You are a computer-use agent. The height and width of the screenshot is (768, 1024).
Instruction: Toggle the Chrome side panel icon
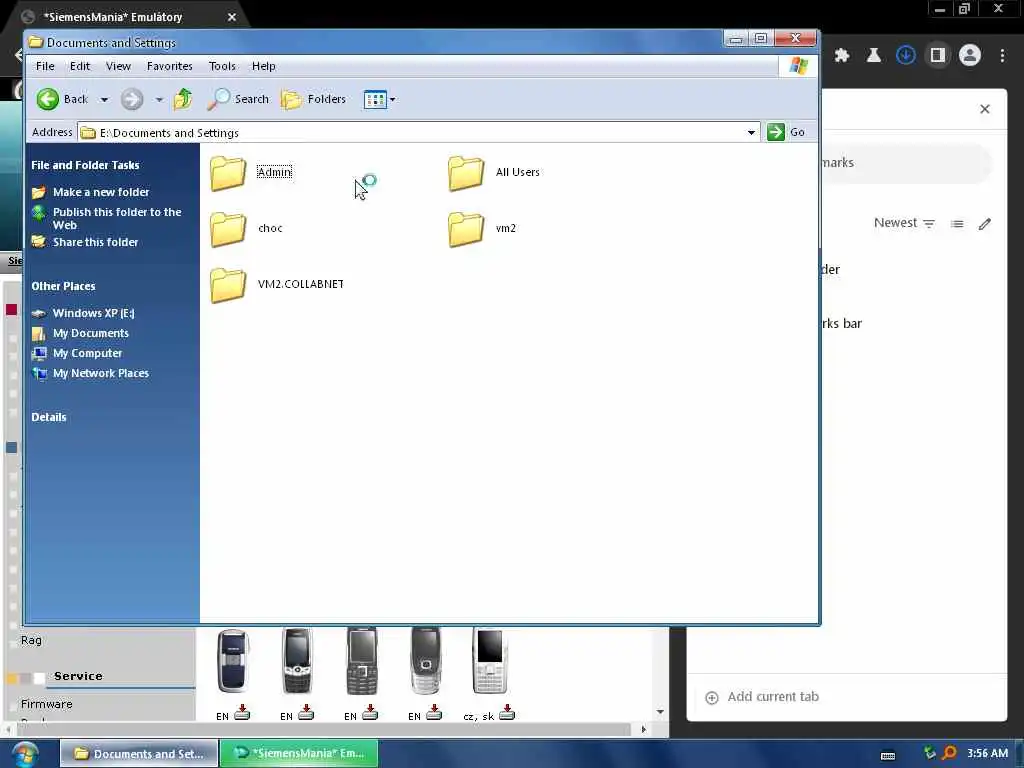938,56
